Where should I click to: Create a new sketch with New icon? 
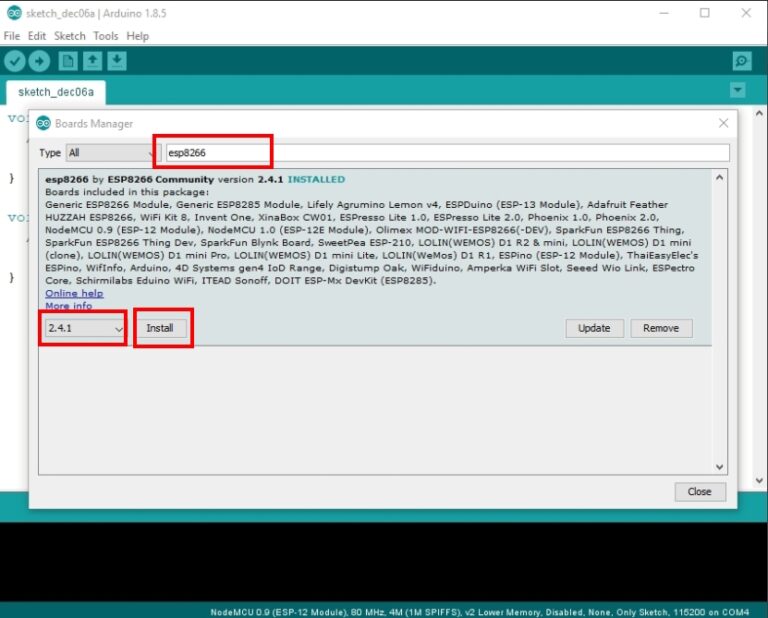(68, 61)
